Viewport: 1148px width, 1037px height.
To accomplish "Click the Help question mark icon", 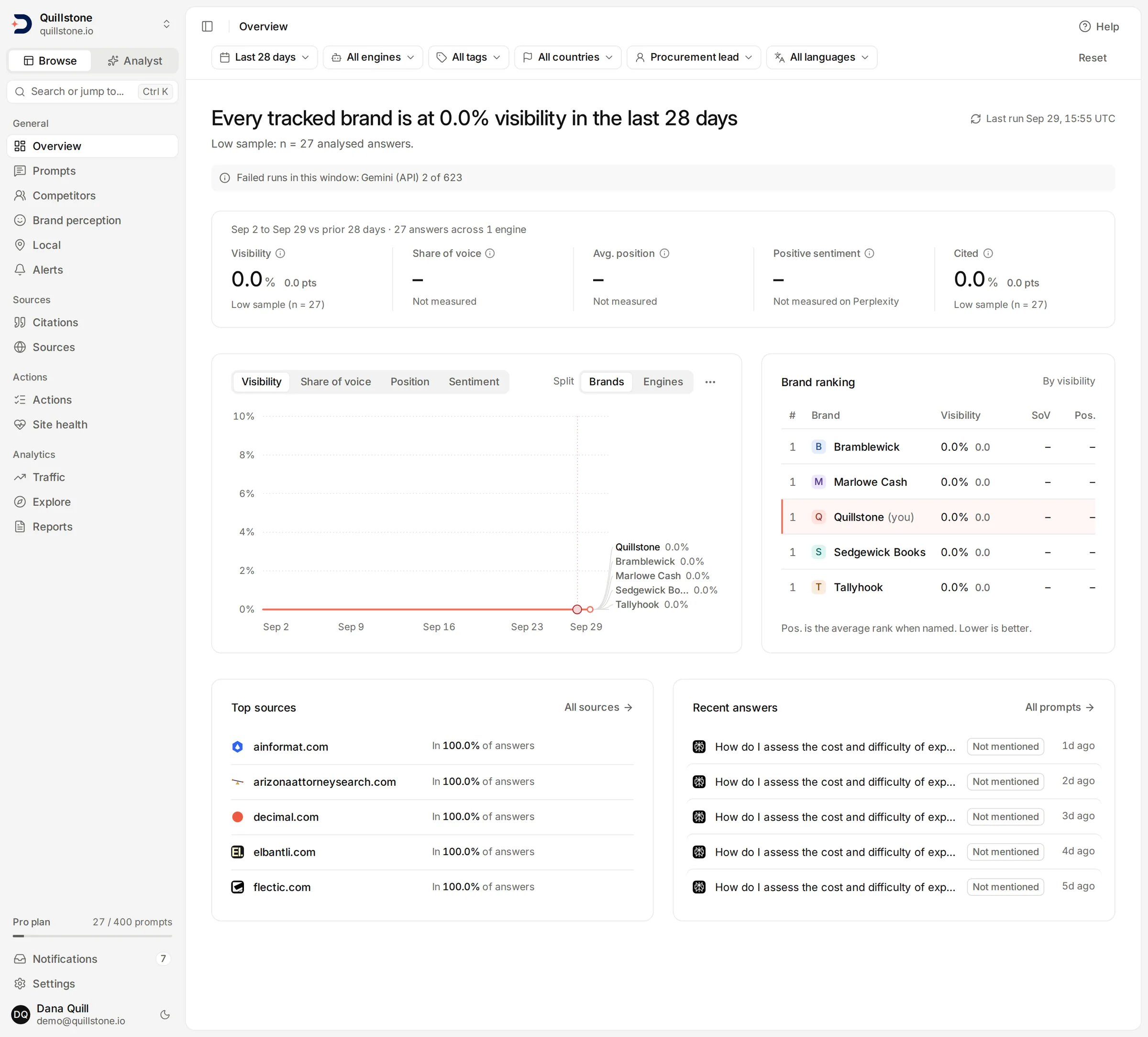I will (1085, 26).
